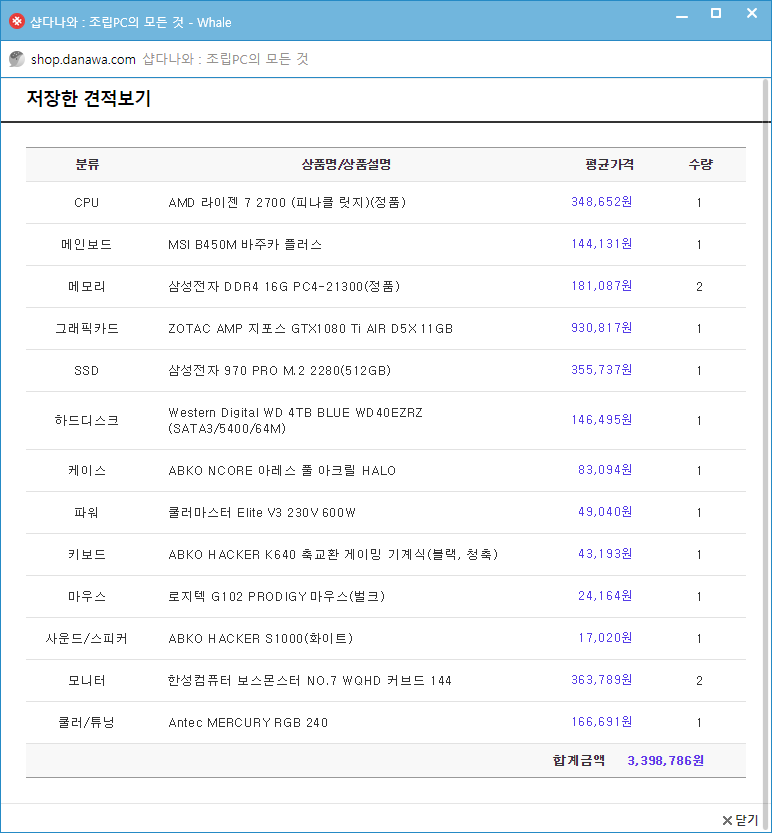Select 삼성전자 970 PRO M.2 2280 product name
Image resolution: width=772 pixels, height=833 pixels.
(x=279, y=370)
